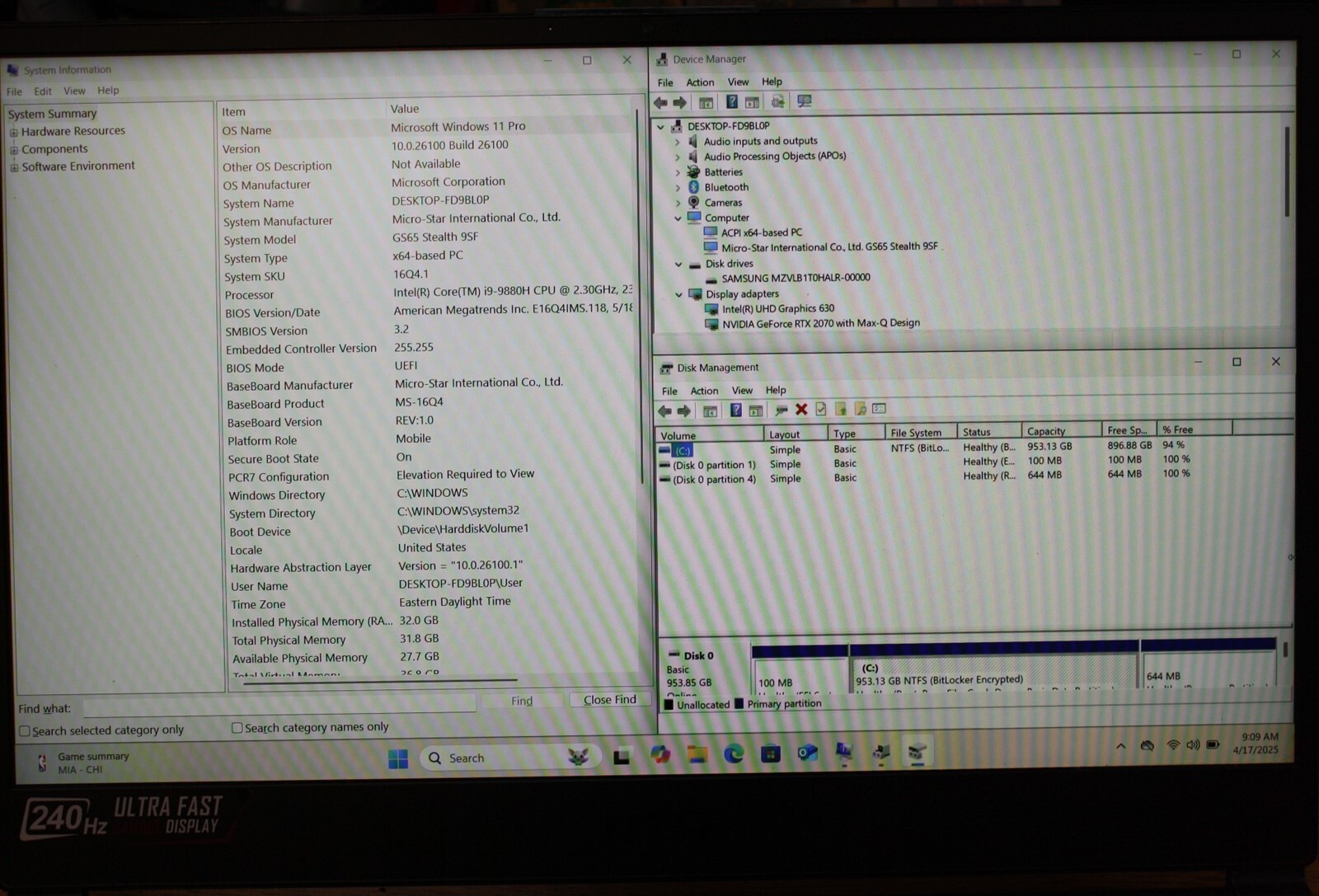Collapse Disk drives node

(x=678, y=265)
